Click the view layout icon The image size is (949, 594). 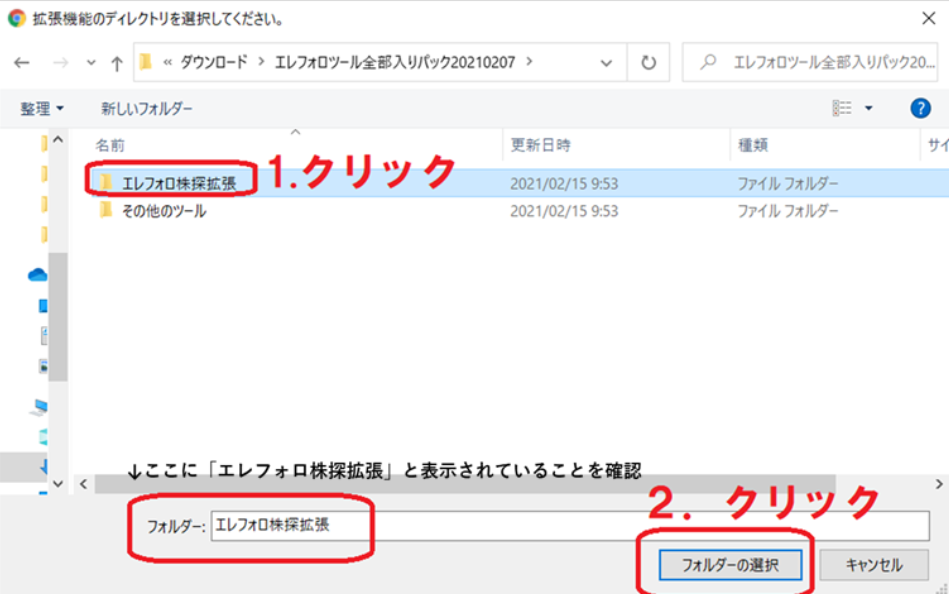point(842,108)
